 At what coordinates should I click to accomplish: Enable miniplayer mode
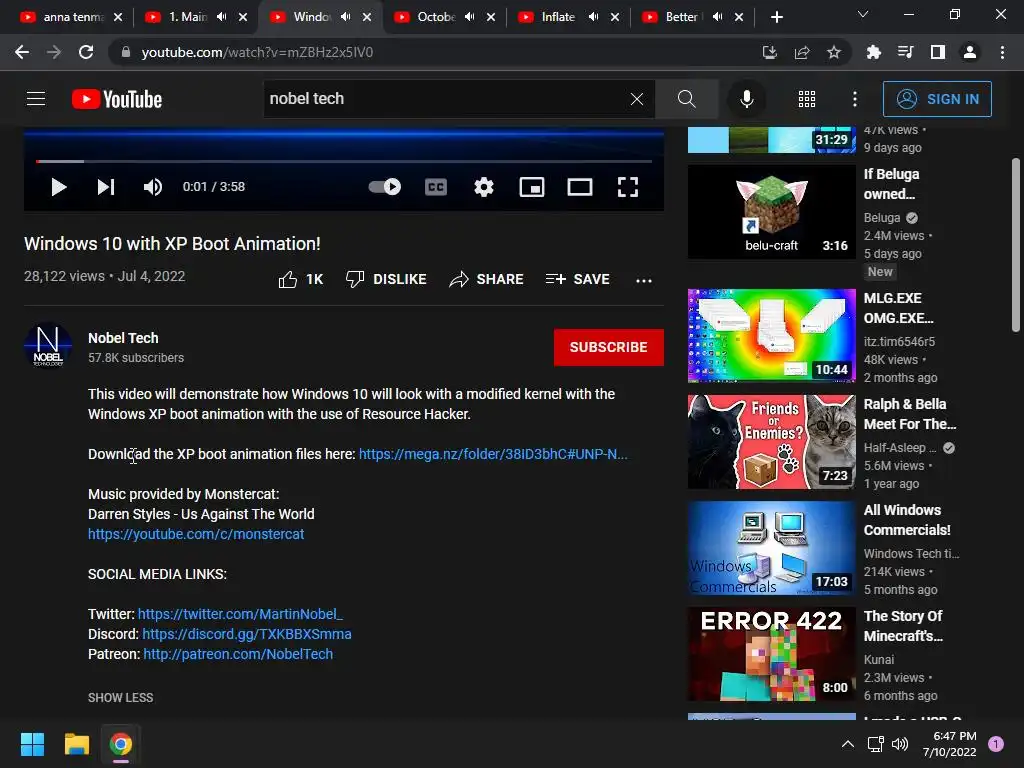pos(532,187)
